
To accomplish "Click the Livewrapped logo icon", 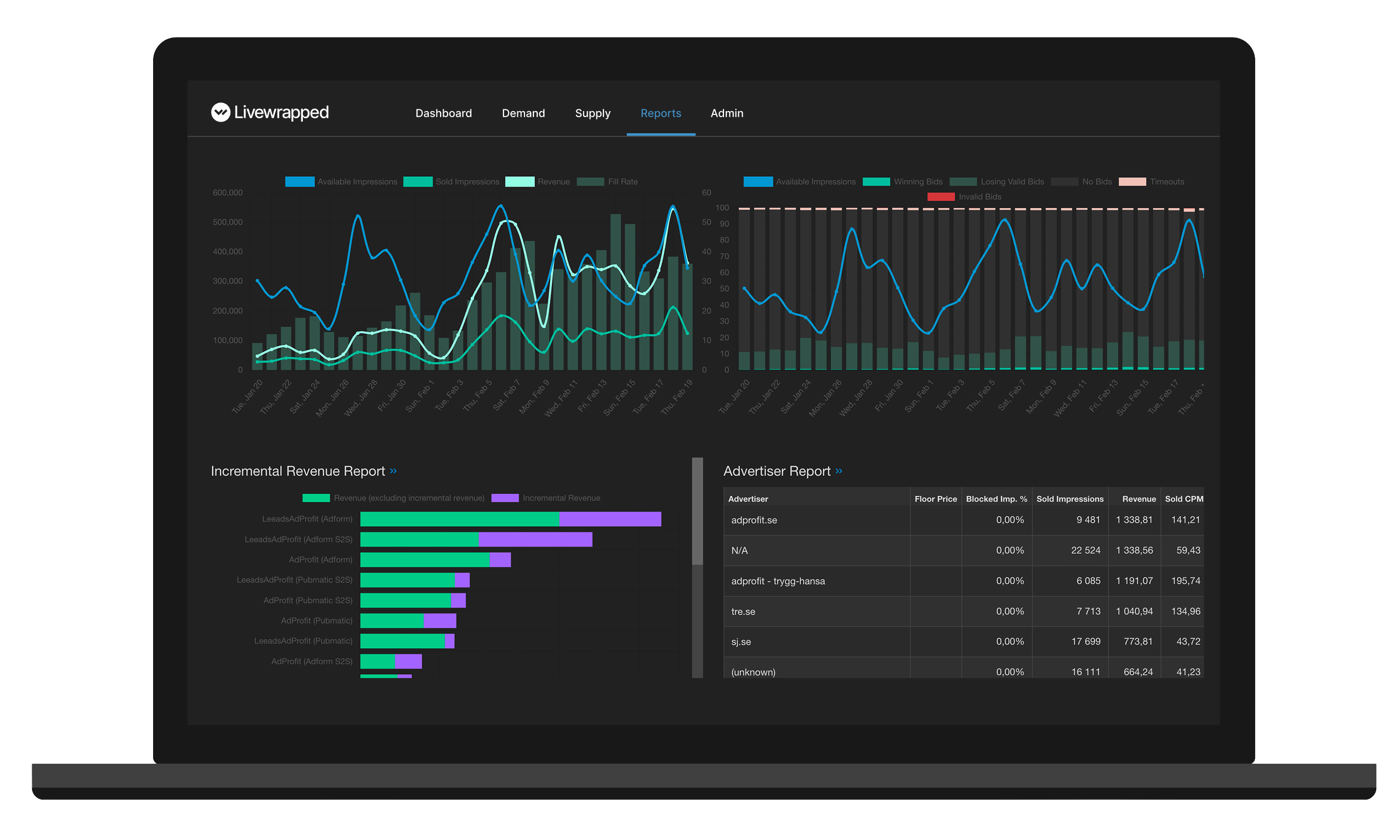I will point(220,112).
